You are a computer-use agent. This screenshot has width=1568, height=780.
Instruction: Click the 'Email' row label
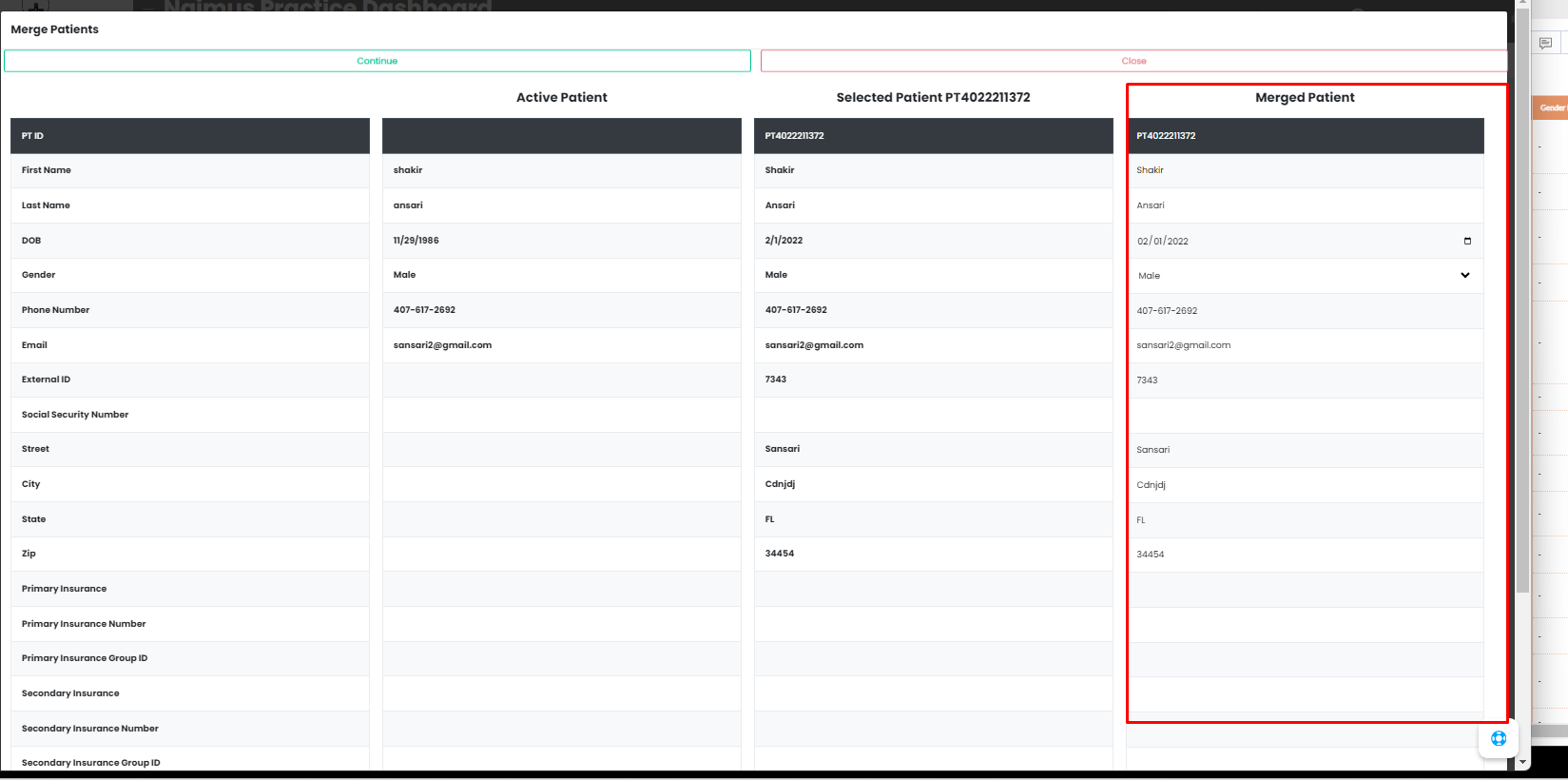click(x=34, y=345)
